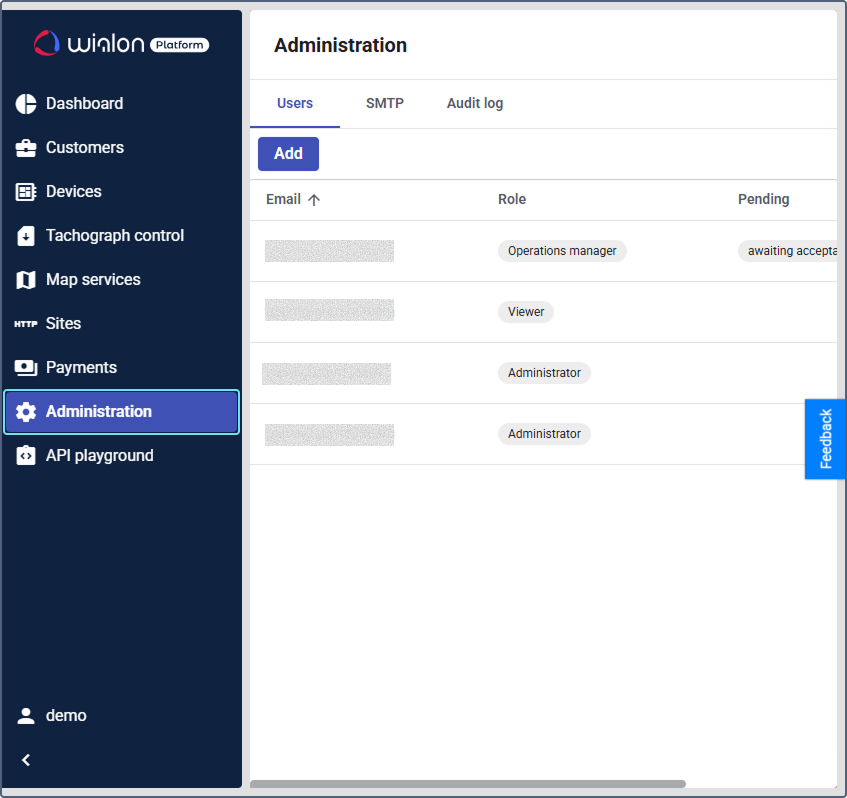Collapse the sidebar with the arrow chevron
847x798 pixels.
(25, 759)
